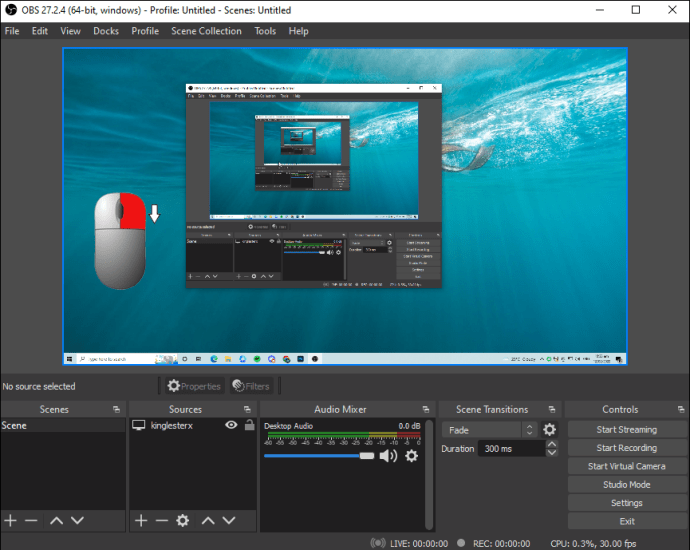Open the Tools menu
The image size is (690, 550).
click(265, 31)
